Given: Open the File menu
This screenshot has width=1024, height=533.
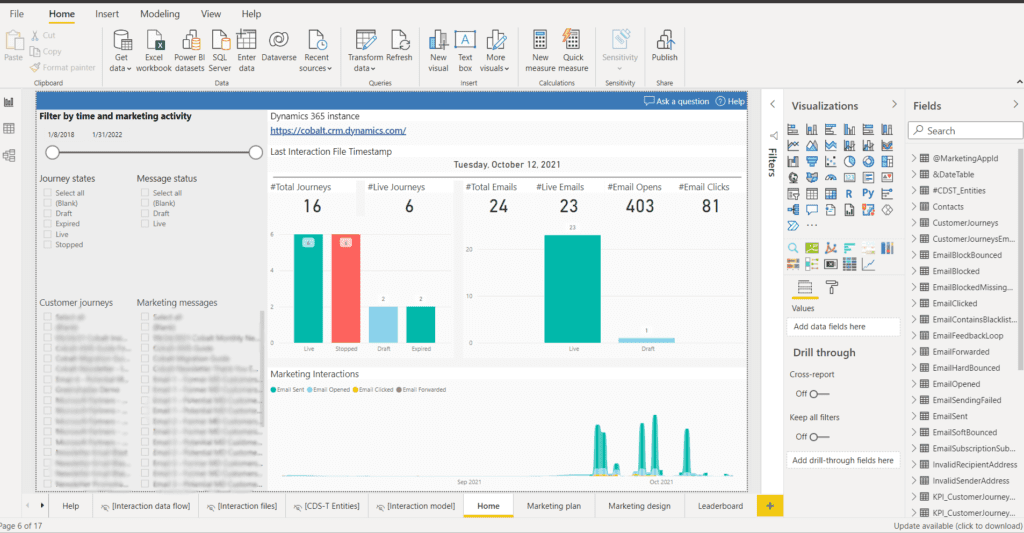Looking at the screenshot, I should pos(16,14).
